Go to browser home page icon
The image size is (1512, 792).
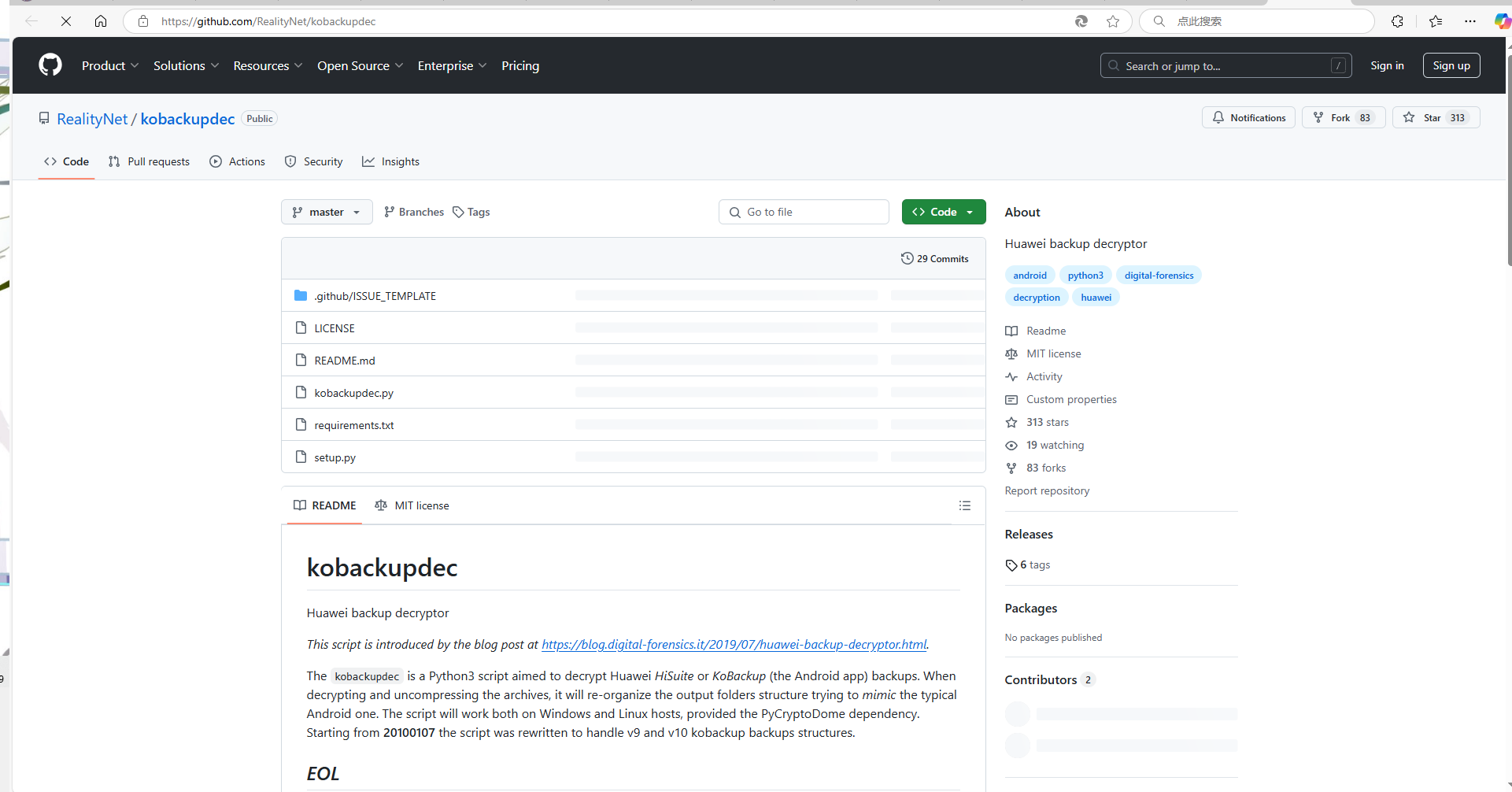point(101,21)
